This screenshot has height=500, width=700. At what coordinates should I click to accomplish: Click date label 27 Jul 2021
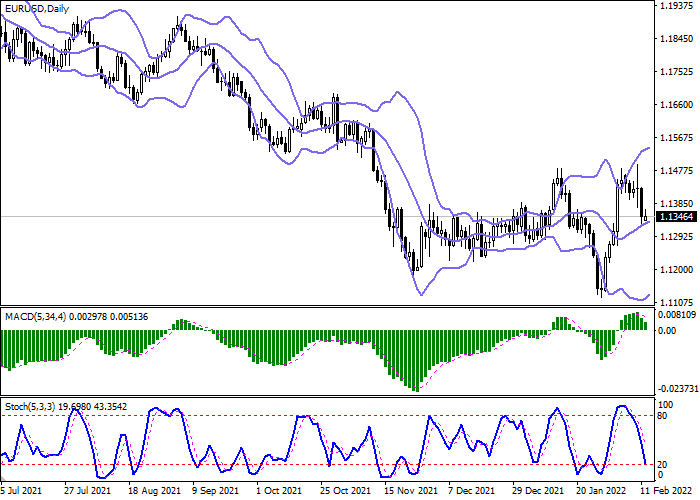(88, 491)
